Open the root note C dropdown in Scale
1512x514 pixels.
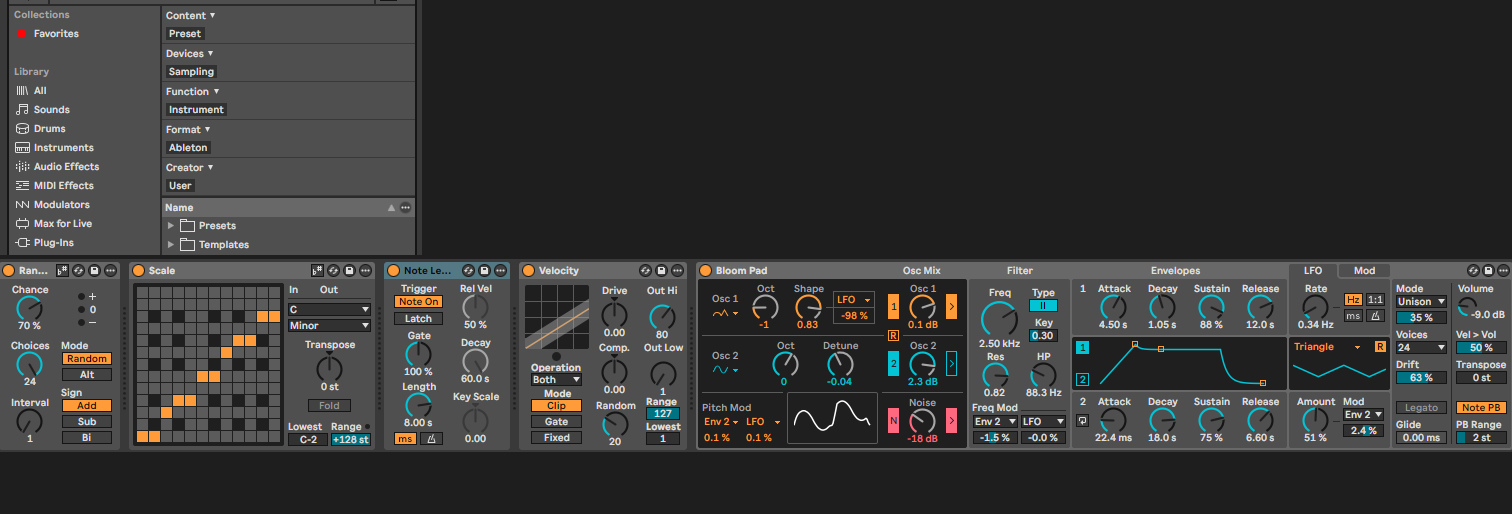329,310
